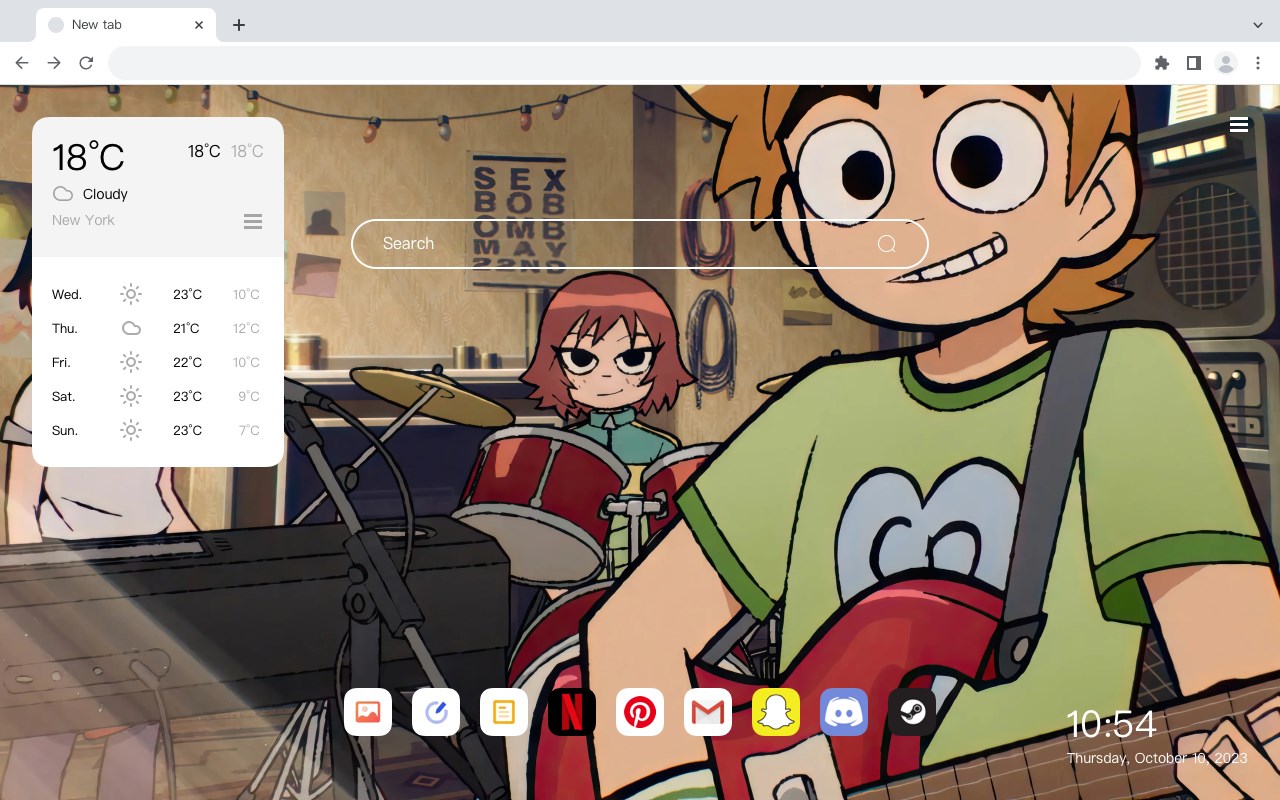
Task: Click the sun icon in Wednesday's forecast
Action: (131, 294)
